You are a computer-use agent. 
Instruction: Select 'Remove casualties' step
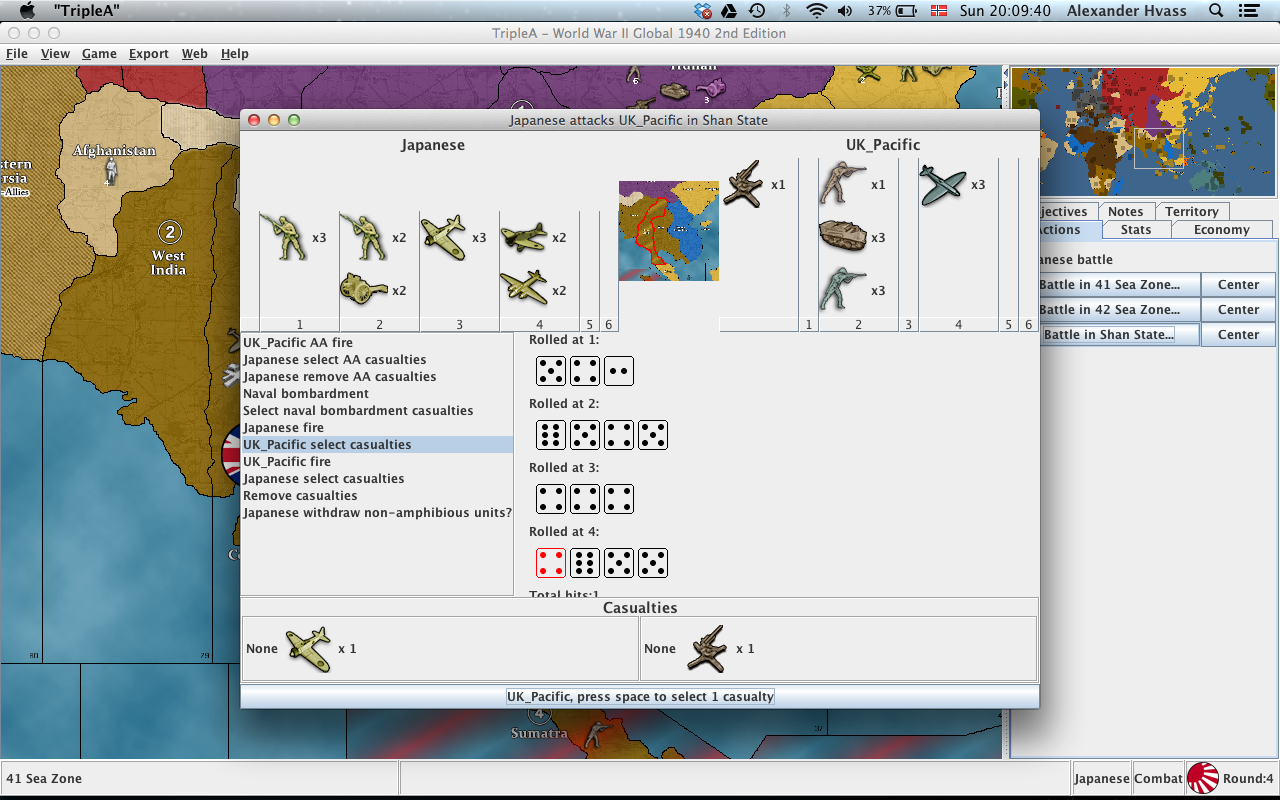click(x=377, y=495)
